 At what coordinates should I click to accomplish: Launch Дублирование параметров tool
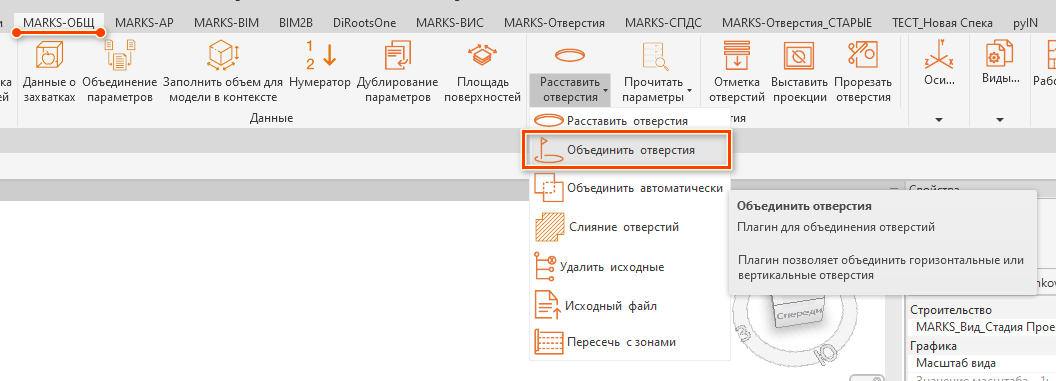click(397, 71)
